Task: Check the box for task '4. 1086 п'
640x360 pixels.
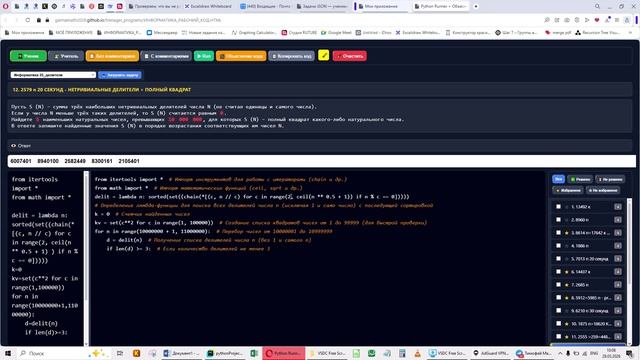Action: pyautogui.click(x=558, y=246)
